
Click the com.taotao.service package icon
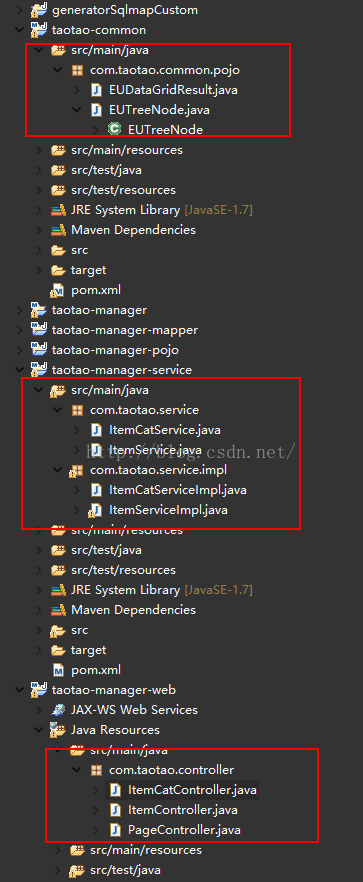point(78,410)
